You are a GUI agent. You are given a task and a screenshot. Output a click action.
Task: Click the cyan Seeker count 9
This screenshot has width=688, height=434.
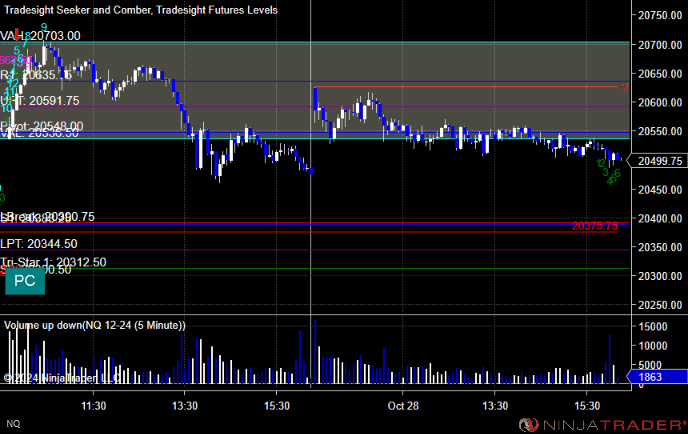(x=44, y=27)
